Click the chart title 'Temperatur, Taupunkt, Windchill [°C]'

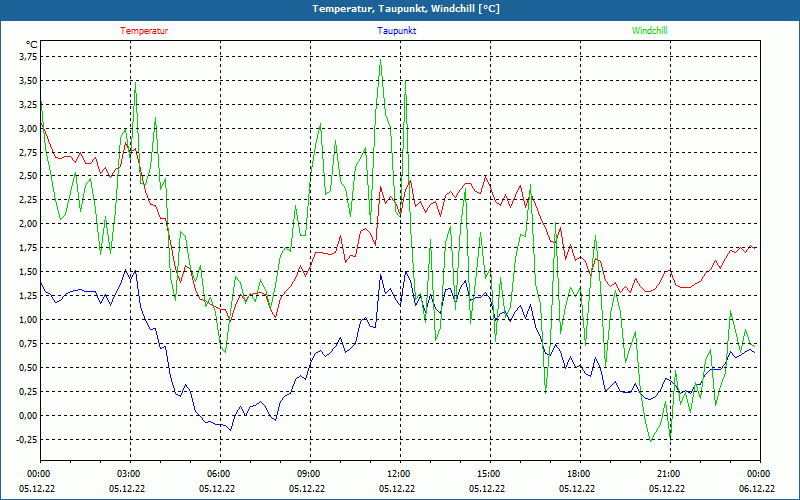tap(406, 9)
